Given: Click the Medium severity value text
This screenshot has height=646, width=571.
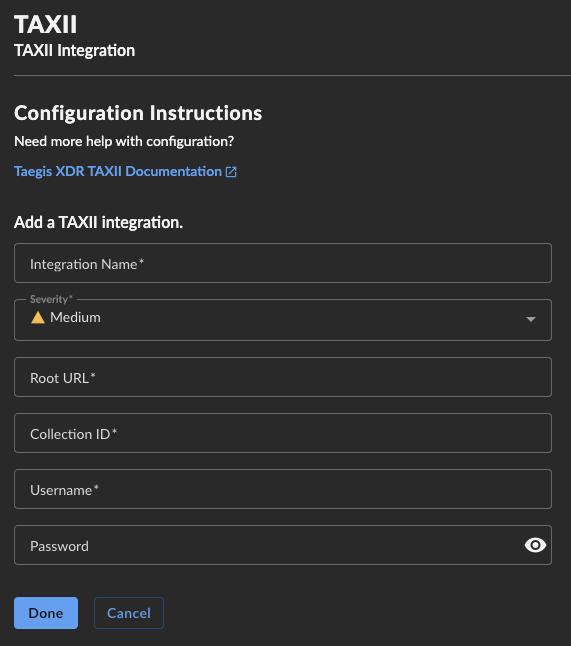Looking at the screenshot, I should coord(75,318).
